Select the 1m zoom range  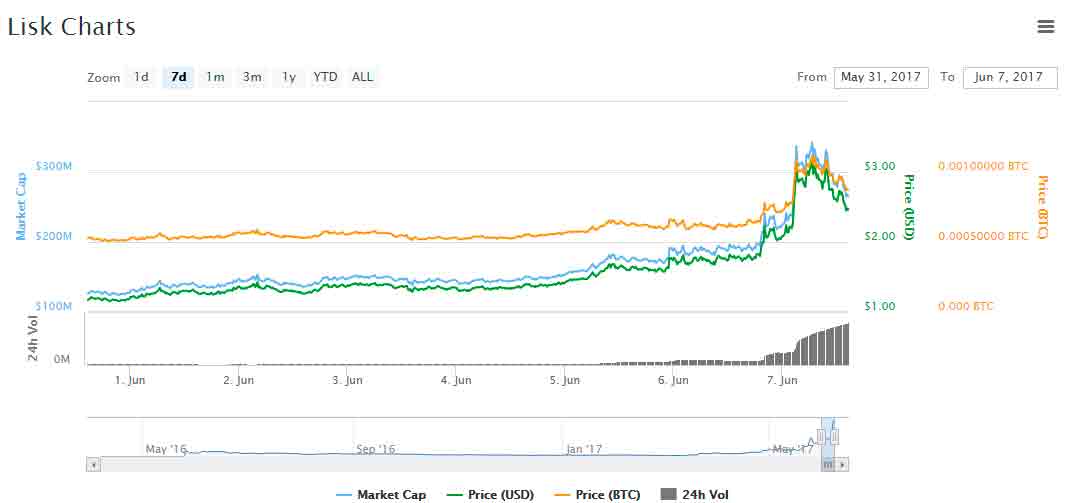point(215,77)
